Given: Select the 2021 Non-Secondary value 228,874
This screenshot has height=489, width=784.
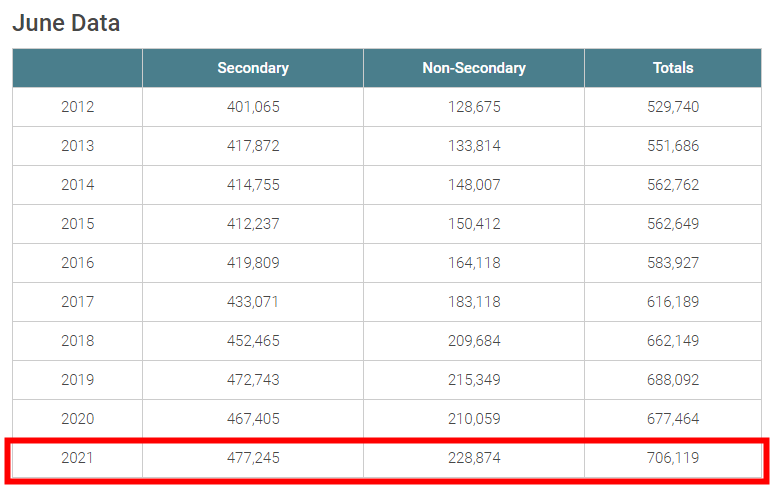Looking at the screenshot, I should (x=474, y=458).
